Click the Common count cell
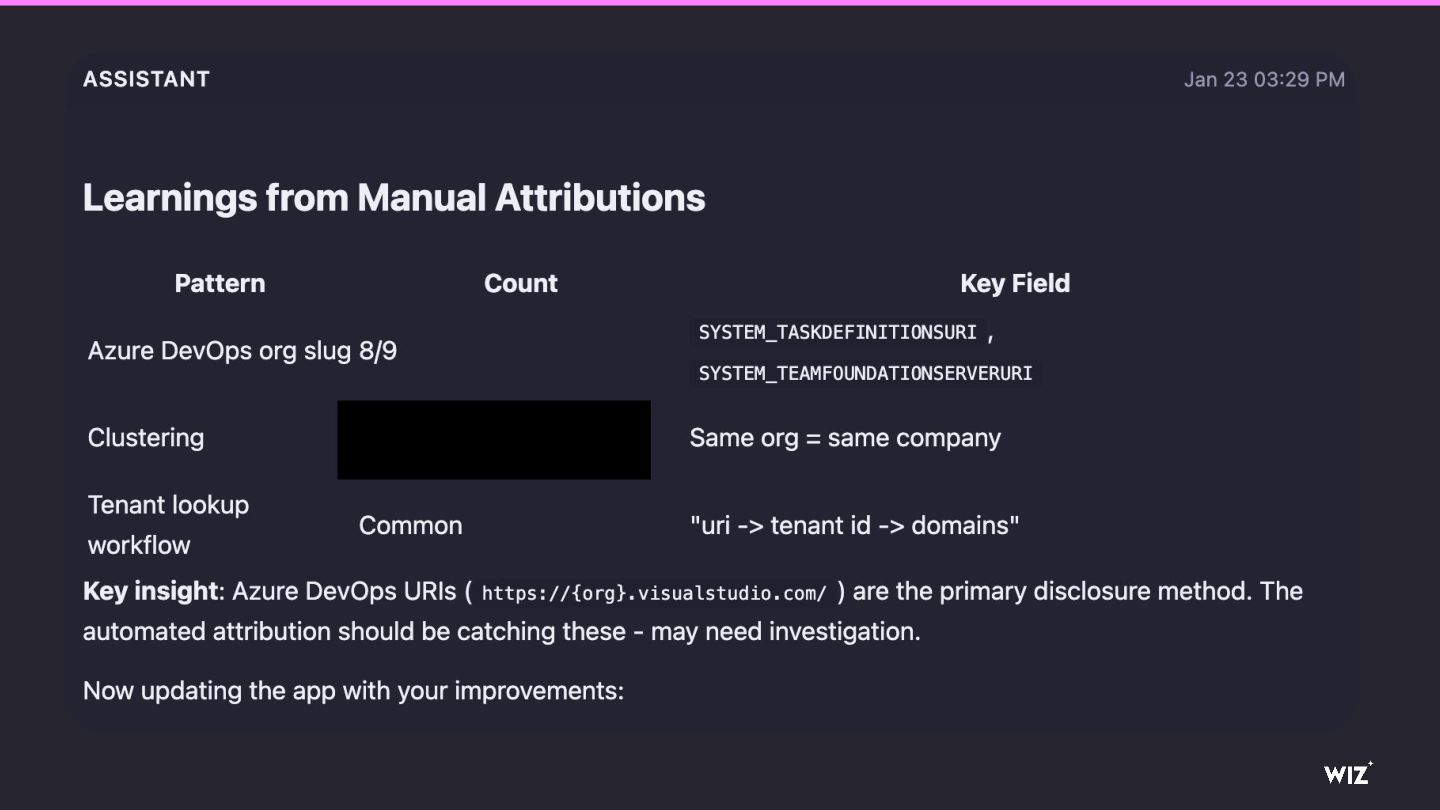1440x810 pixels. pos(410,526)
